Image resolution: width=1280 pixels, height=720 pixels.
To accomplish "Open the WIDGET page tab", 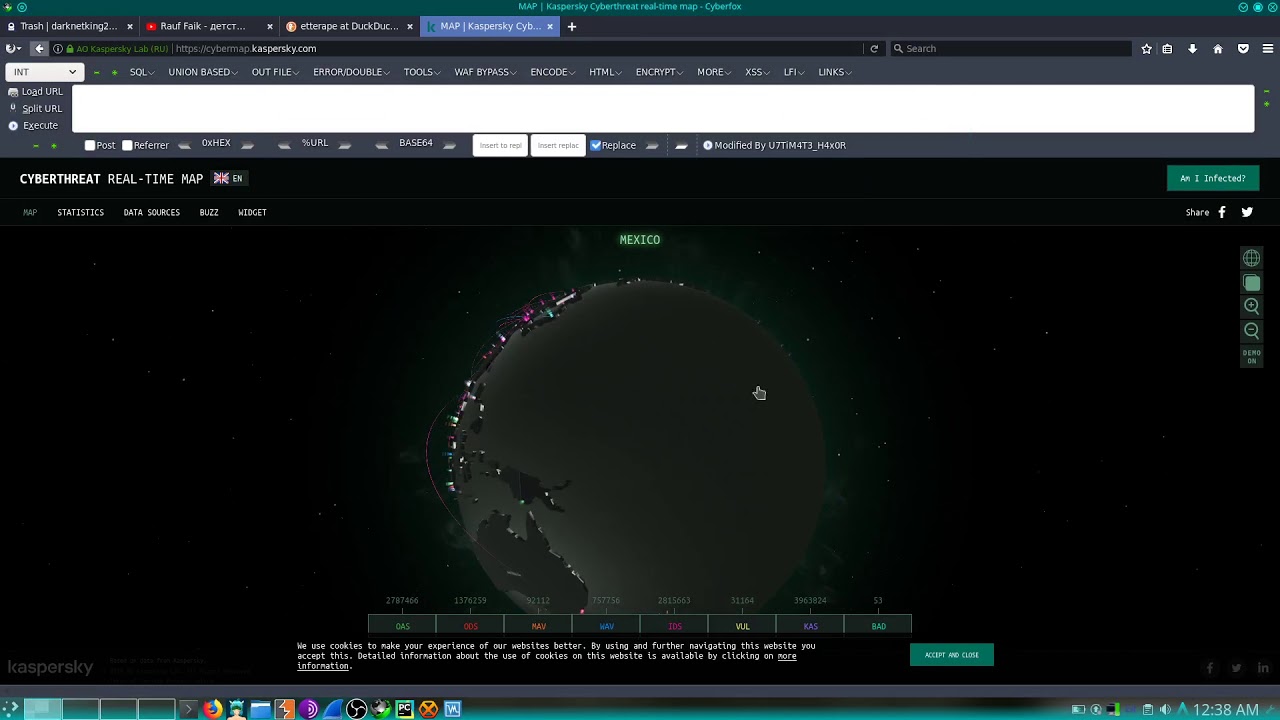I will [x=252, y=212].
